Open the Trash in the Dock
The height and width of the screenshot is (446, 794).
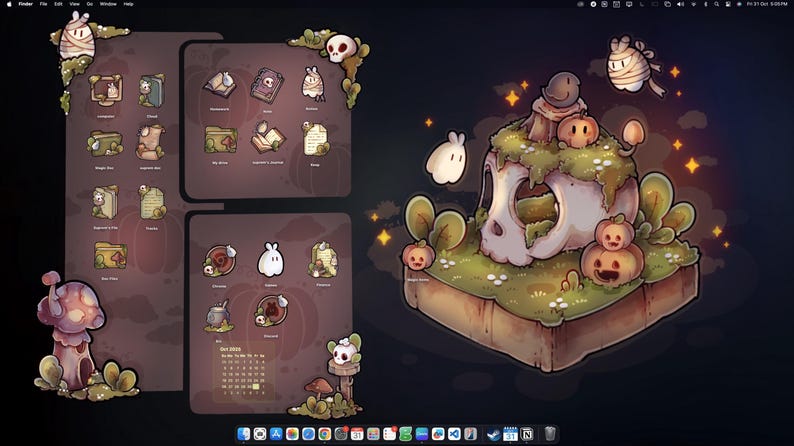tap(550, 434)
